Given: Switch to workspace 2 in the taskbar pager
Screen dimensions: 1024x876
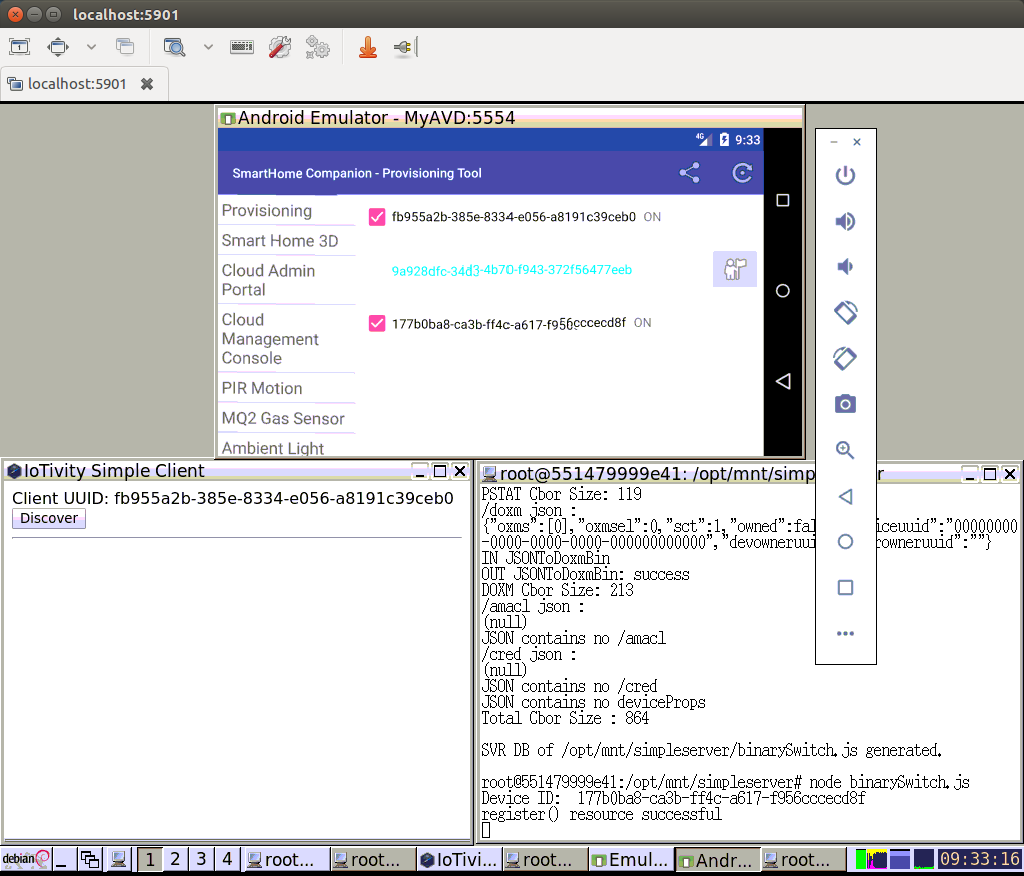Looking at the screenshot, I should [x=175, y=858].
